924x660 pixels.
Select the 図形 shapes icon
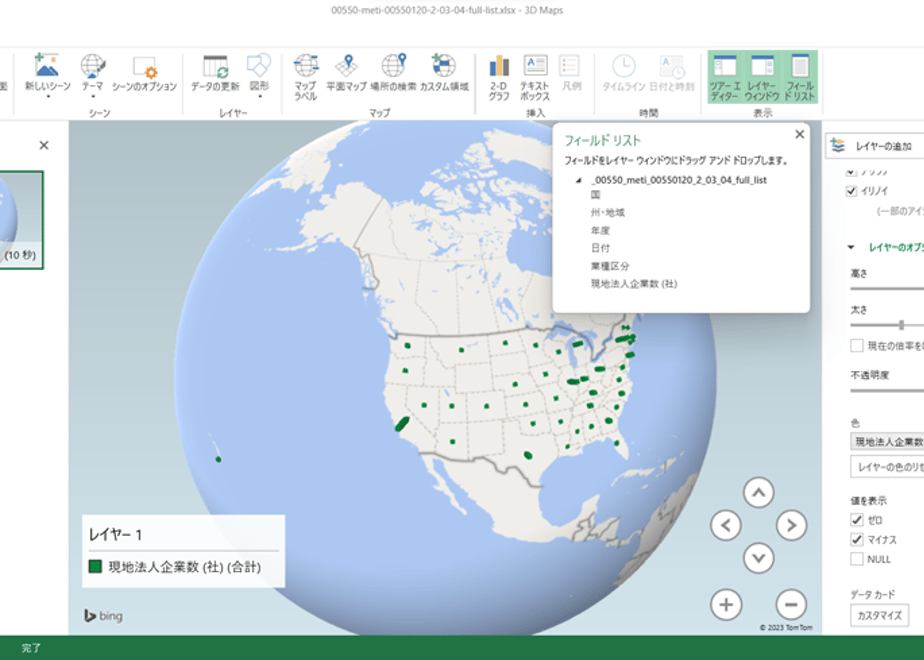[x=259, y=65]
